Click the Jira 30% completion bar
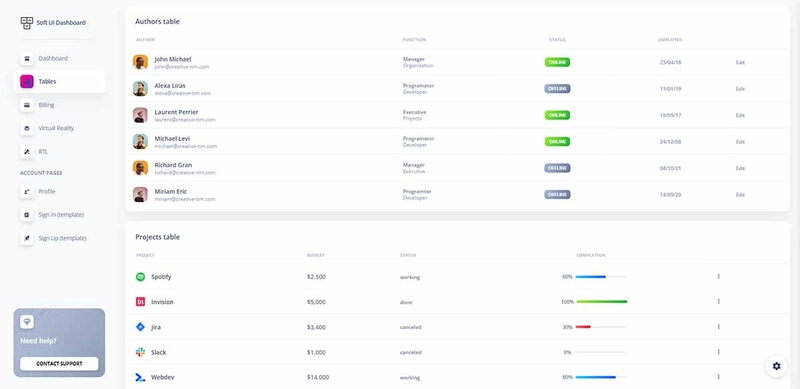Screen dimensions: 800x389 [601, 327]
